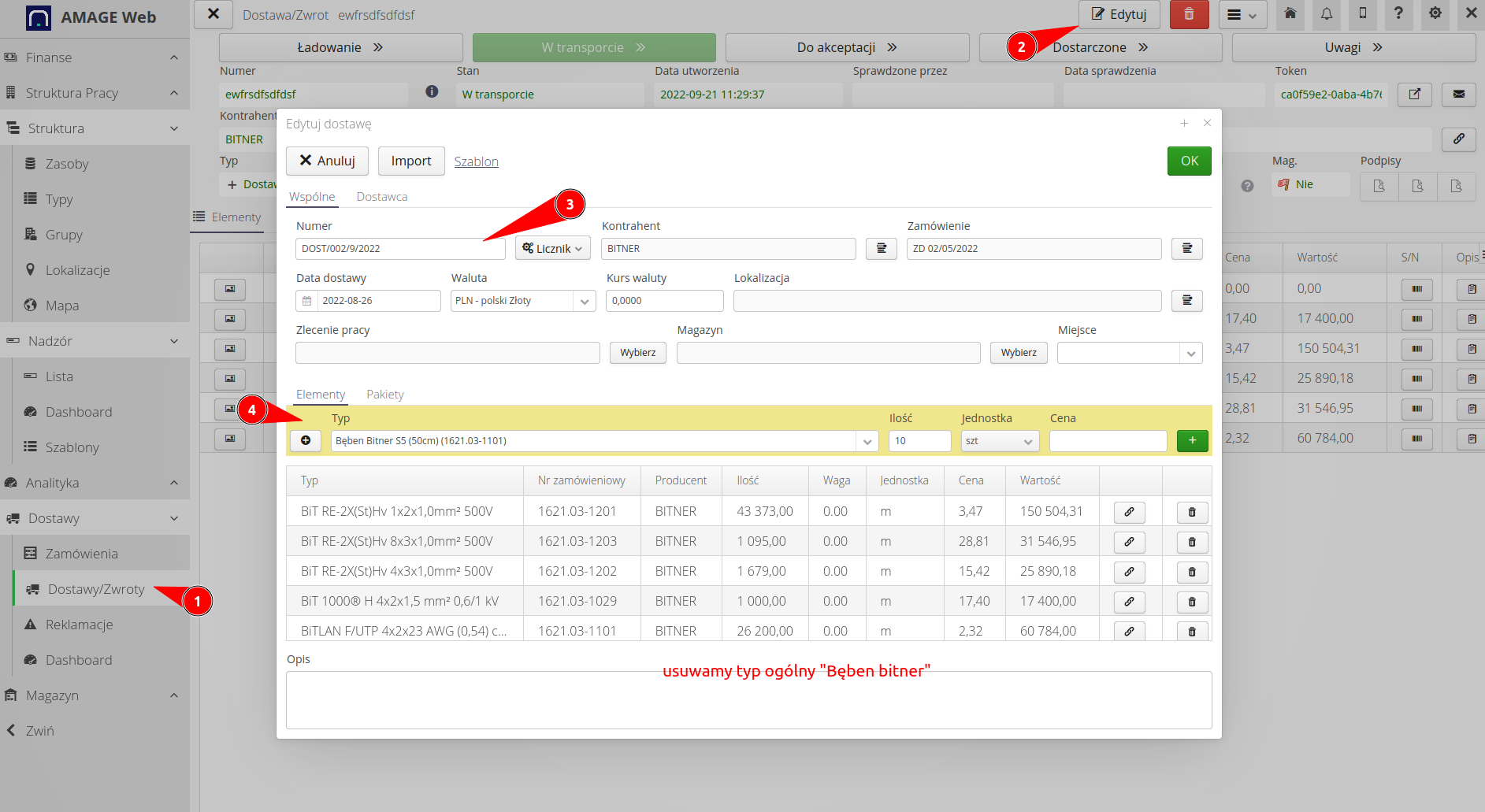
Task: Switch to the Pakiety tab
Action: (384, 394)
